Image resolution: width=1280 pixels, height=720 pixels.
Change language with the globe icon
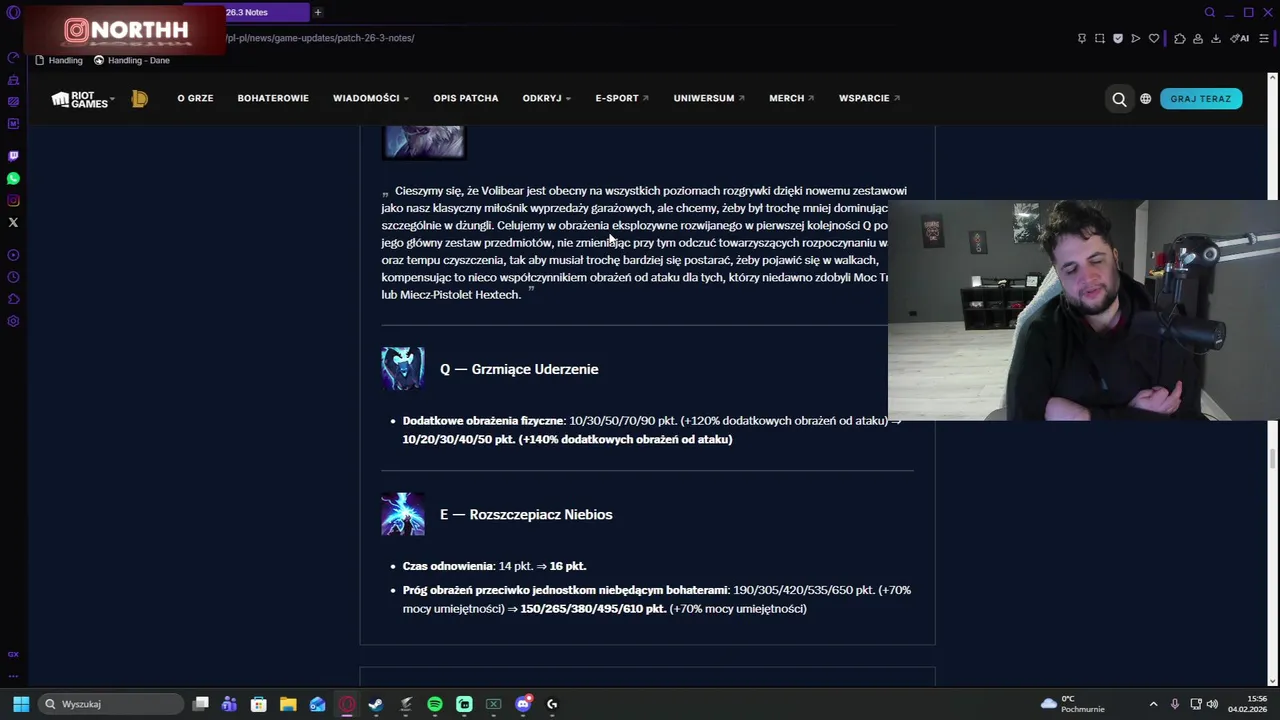point(1145,99)
